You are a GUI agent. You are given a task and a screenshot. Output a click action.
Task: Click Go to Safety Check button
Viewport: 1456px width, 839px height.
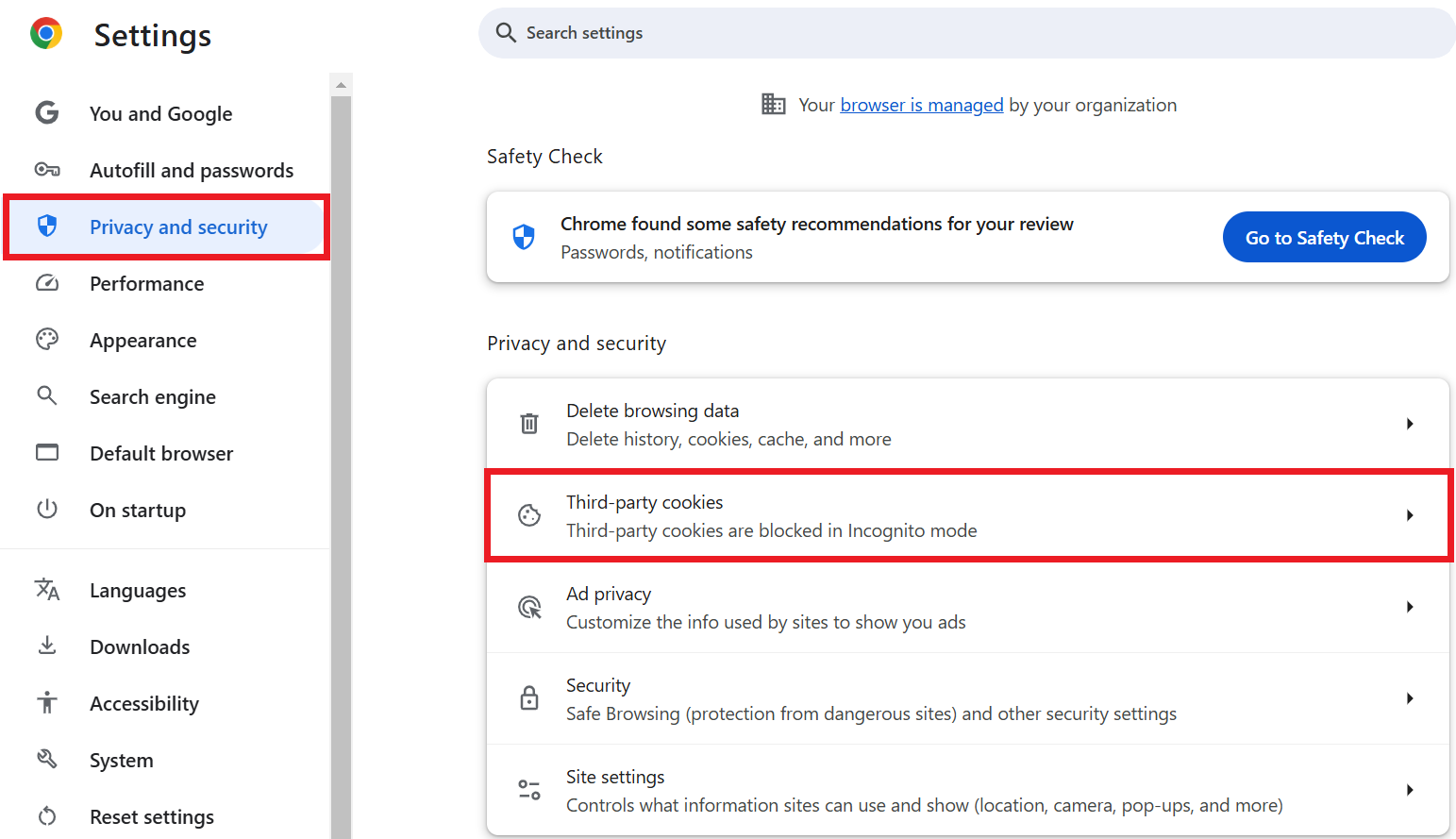coord(1324,237)
